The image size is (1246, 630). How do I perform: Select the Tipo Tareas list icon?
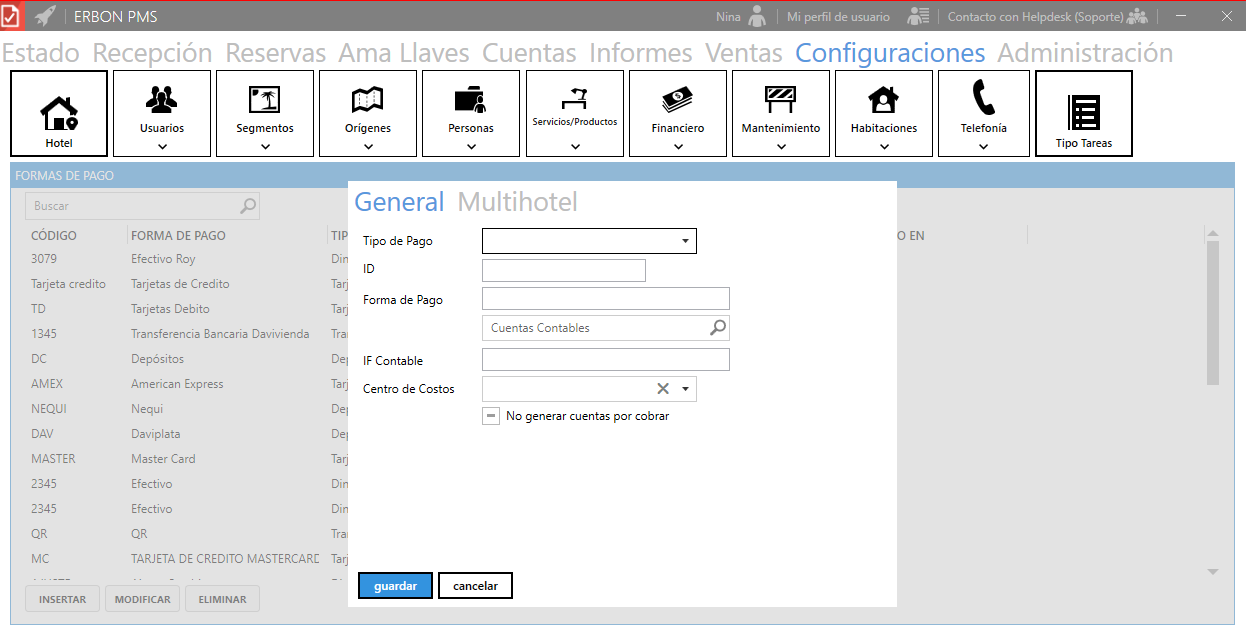click(x=1084, y=112)
